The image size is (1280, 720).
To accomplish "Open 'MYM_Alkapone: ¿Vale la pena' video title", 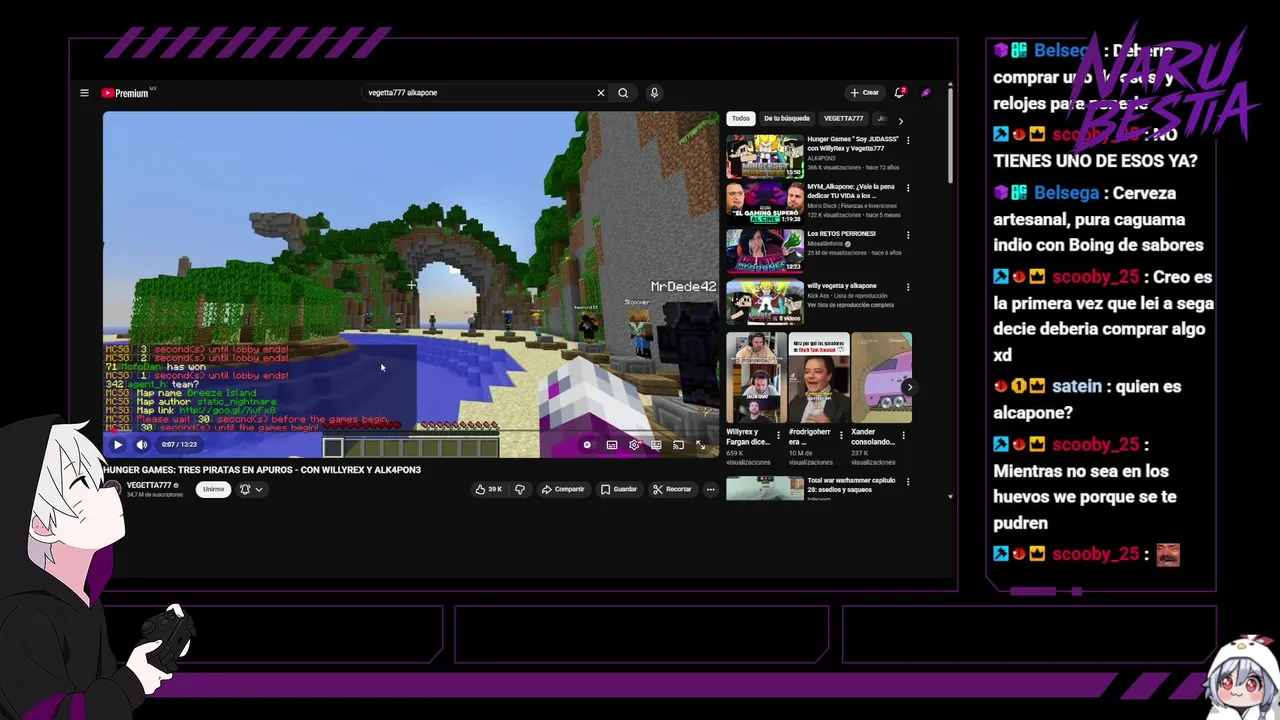I will pos(853,191).
